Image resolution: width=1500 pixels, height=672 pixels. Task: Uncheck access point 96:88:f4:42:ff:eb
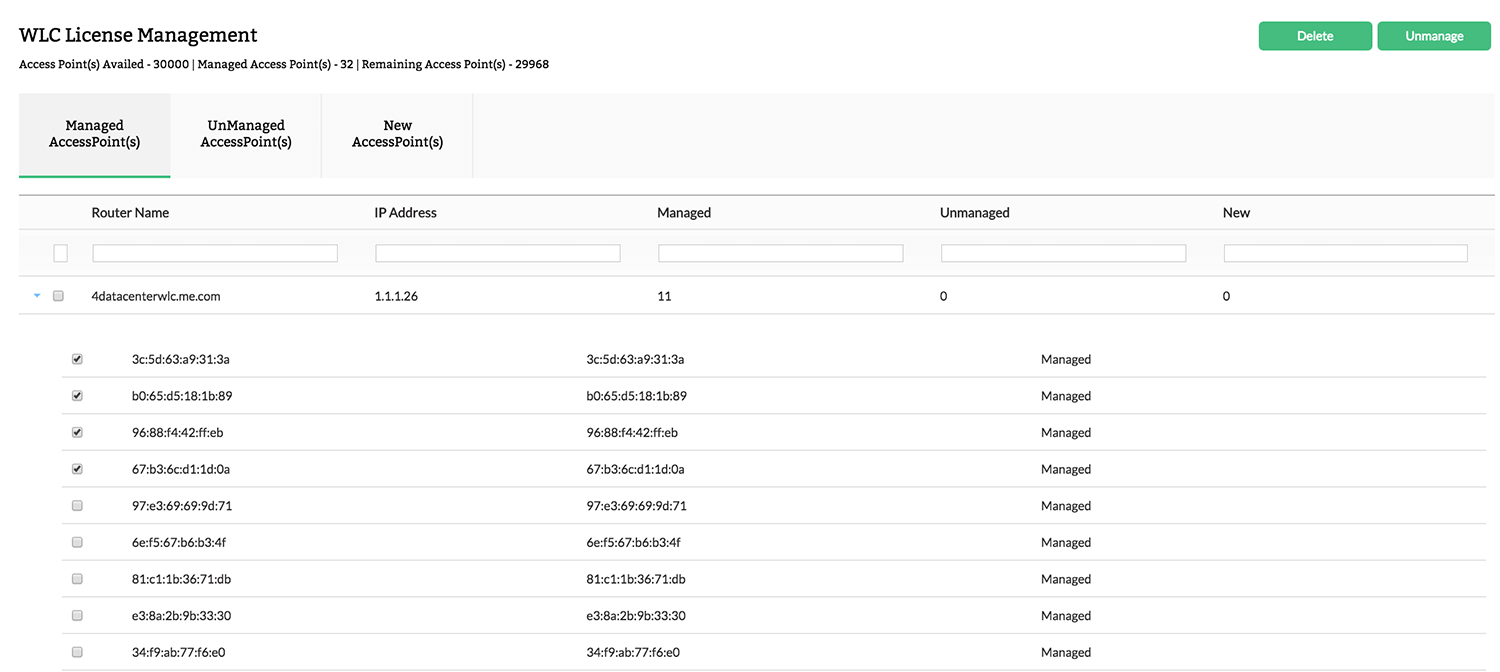pos(77,432)
